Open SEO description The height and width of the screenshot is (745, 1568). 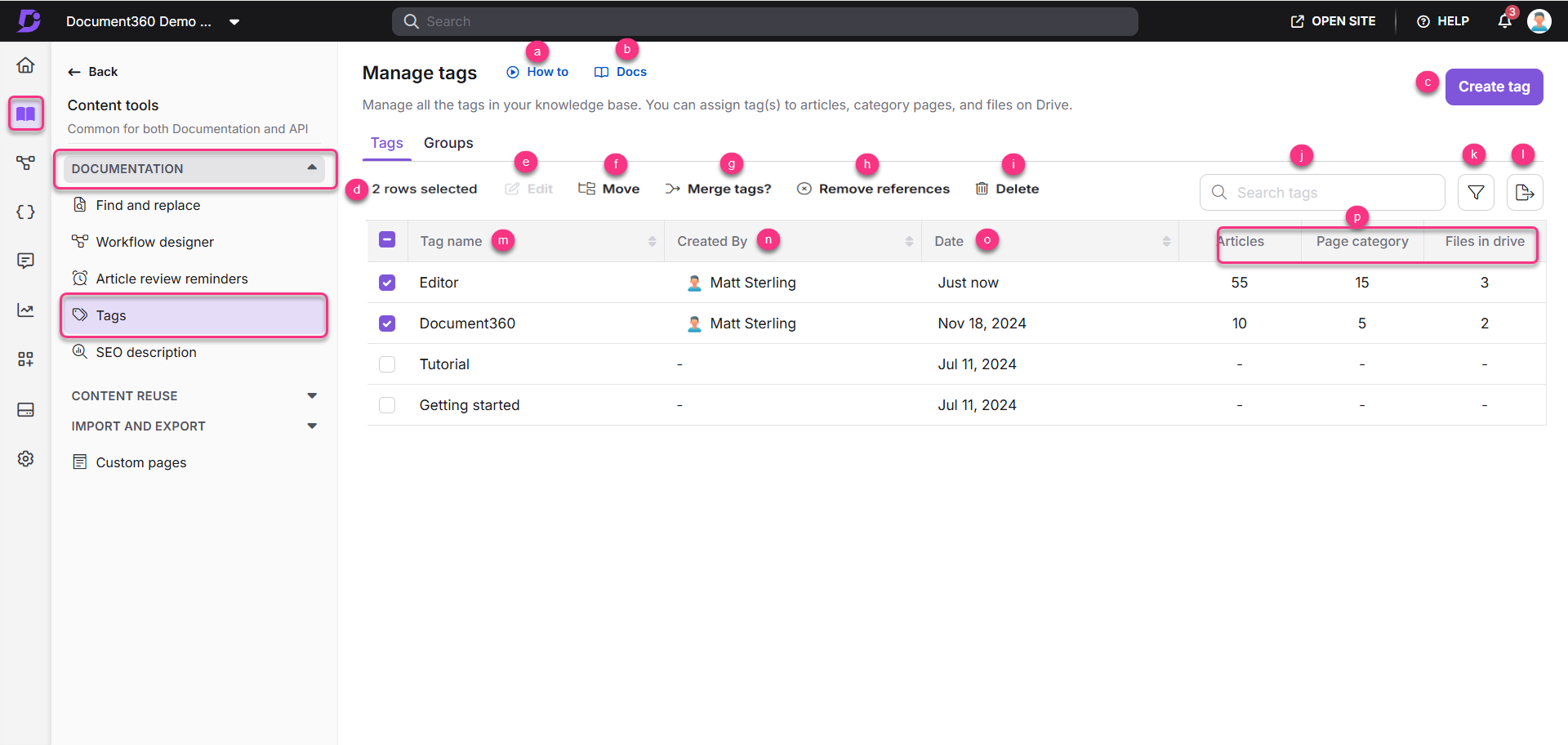click(146, 352)
